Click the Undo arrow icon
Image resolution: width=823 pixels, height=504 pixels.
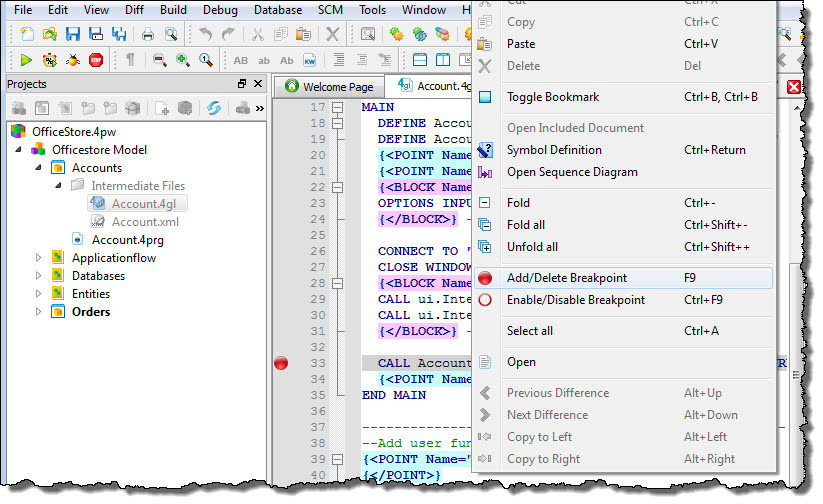click(205, 34)
